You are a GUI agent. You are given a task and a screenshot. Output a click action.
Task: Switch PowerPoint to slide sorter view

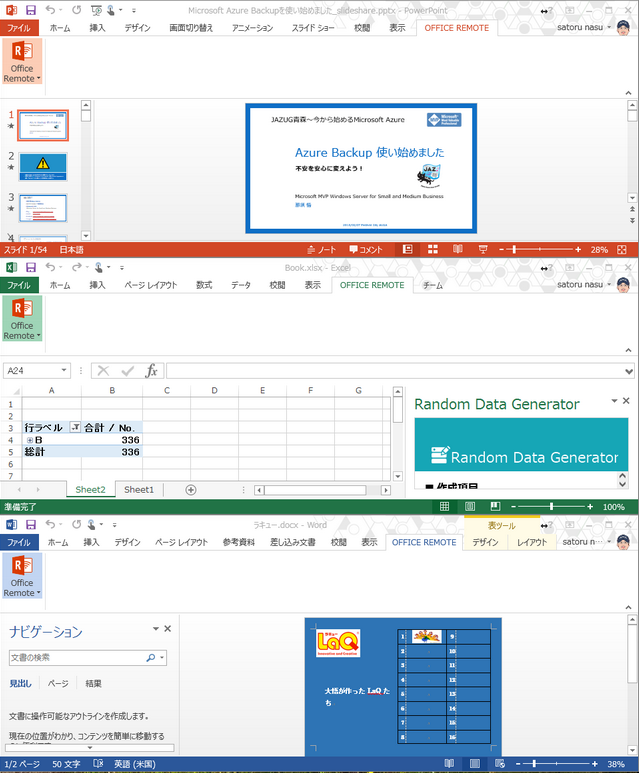432,249
